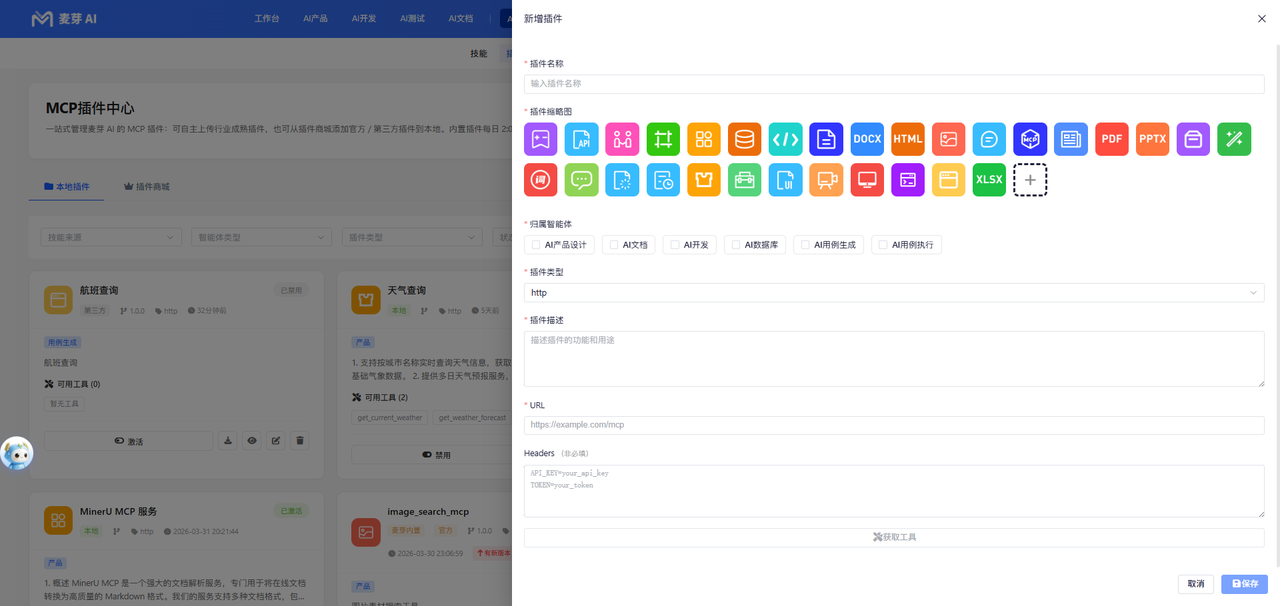The image size is (1280, 606).
Task: Tick the AI开发 agent checkbox
Action: point(675,245)
